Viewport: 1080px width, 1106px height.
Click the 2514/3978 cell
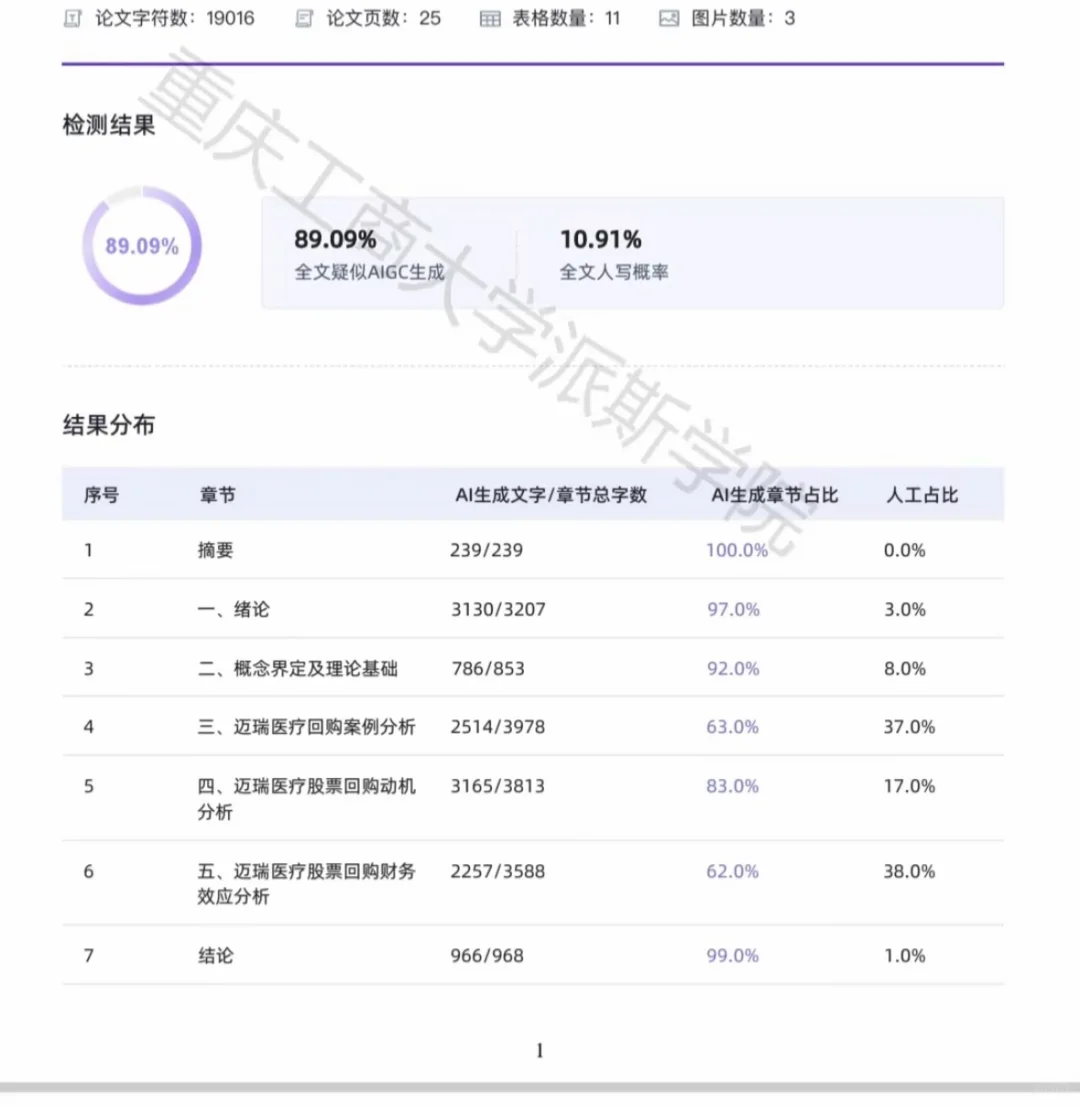coord(498,727)
